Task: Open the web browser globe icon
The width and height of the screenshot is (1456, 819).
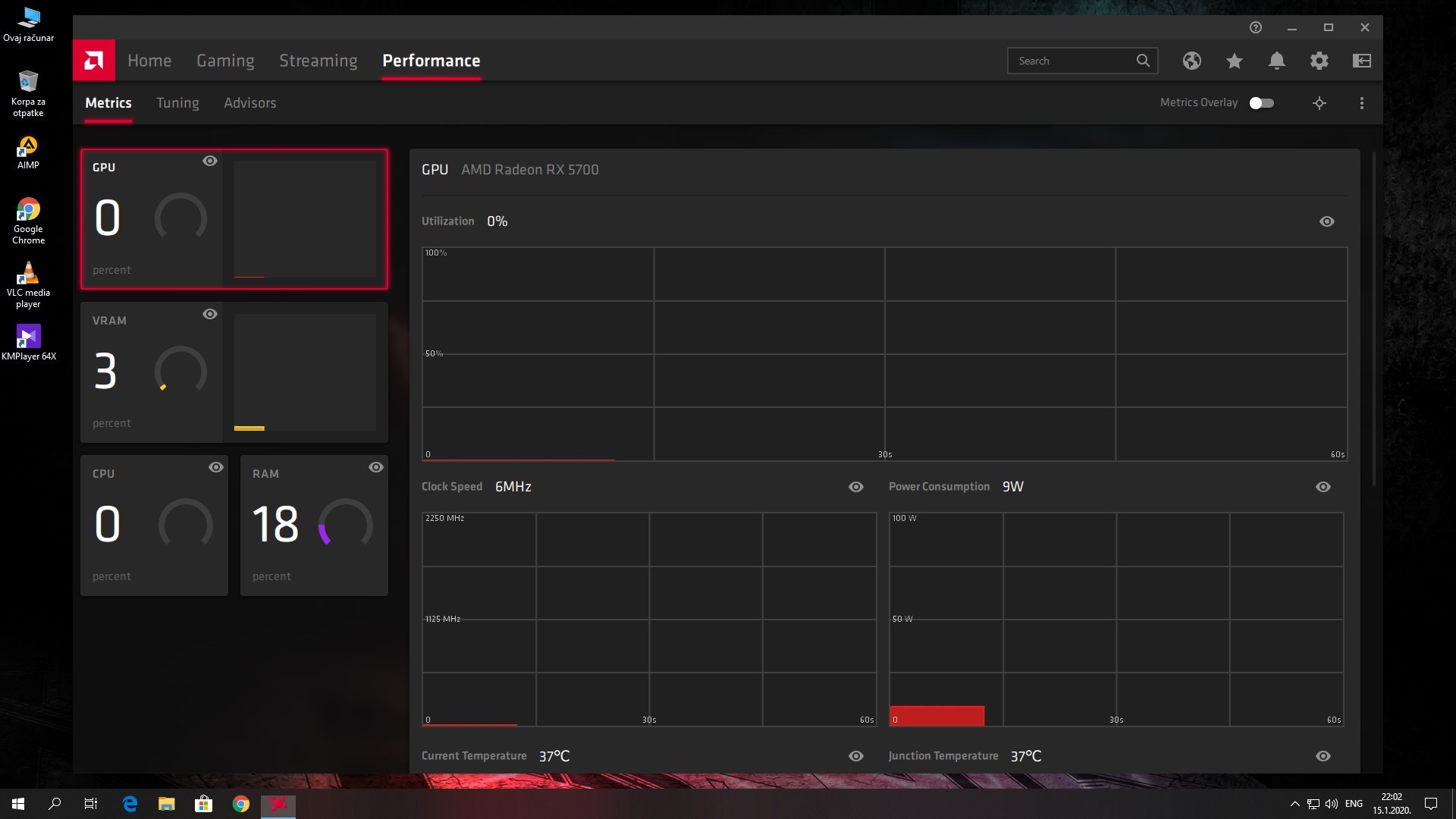Action: pos(1191,61)
